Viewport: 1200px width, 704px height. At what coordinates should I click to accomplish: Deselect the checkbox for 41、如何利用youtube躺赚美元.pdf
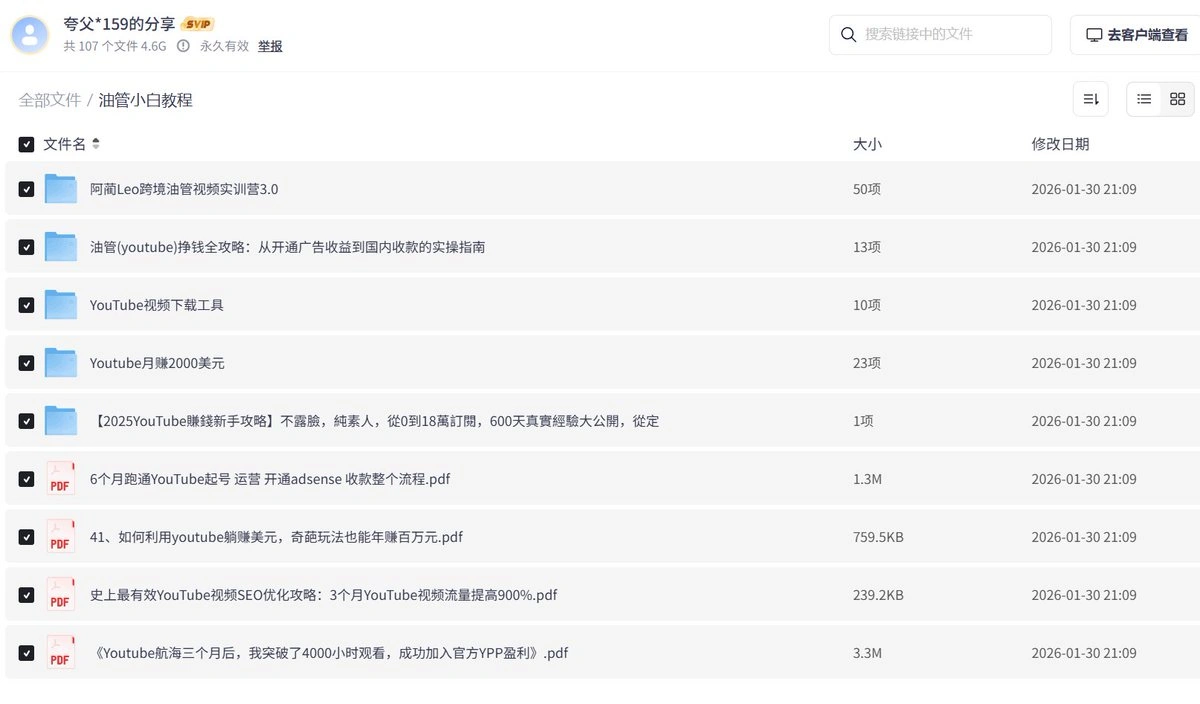tap(26, 536)
